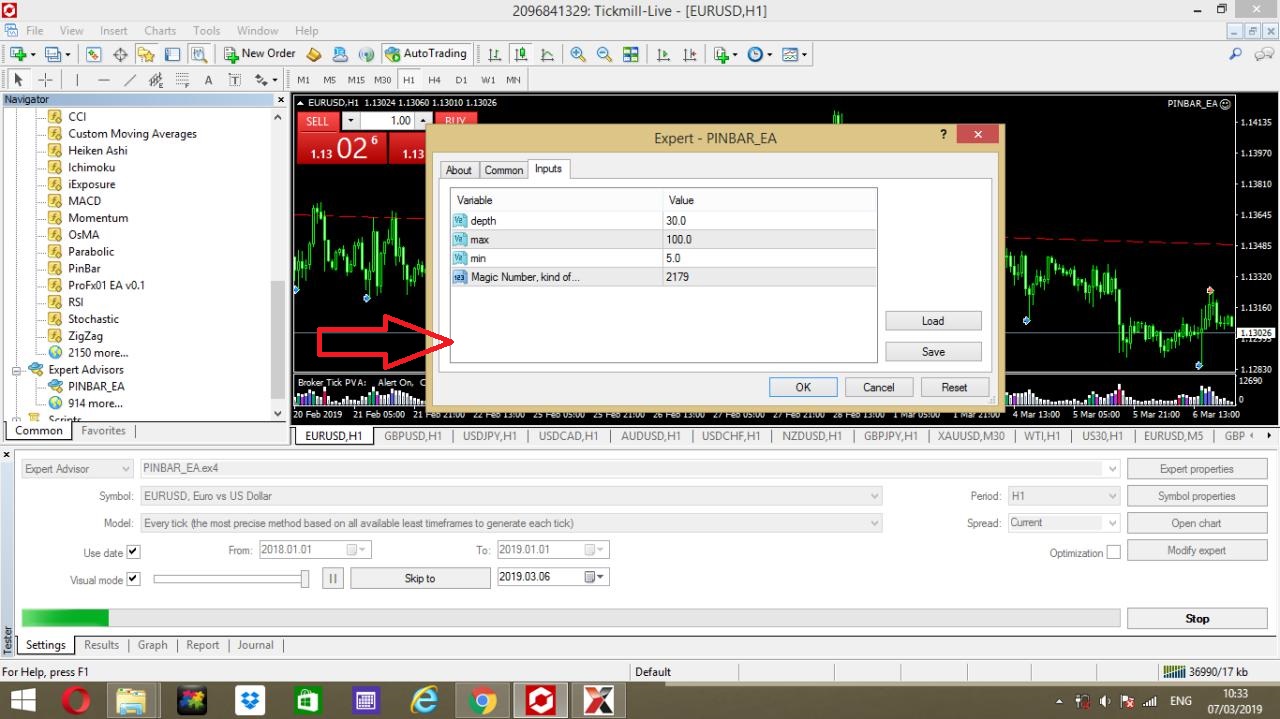Toggle the Market Watch window icon
The image size is (1280, 719).
pos(94,54)
